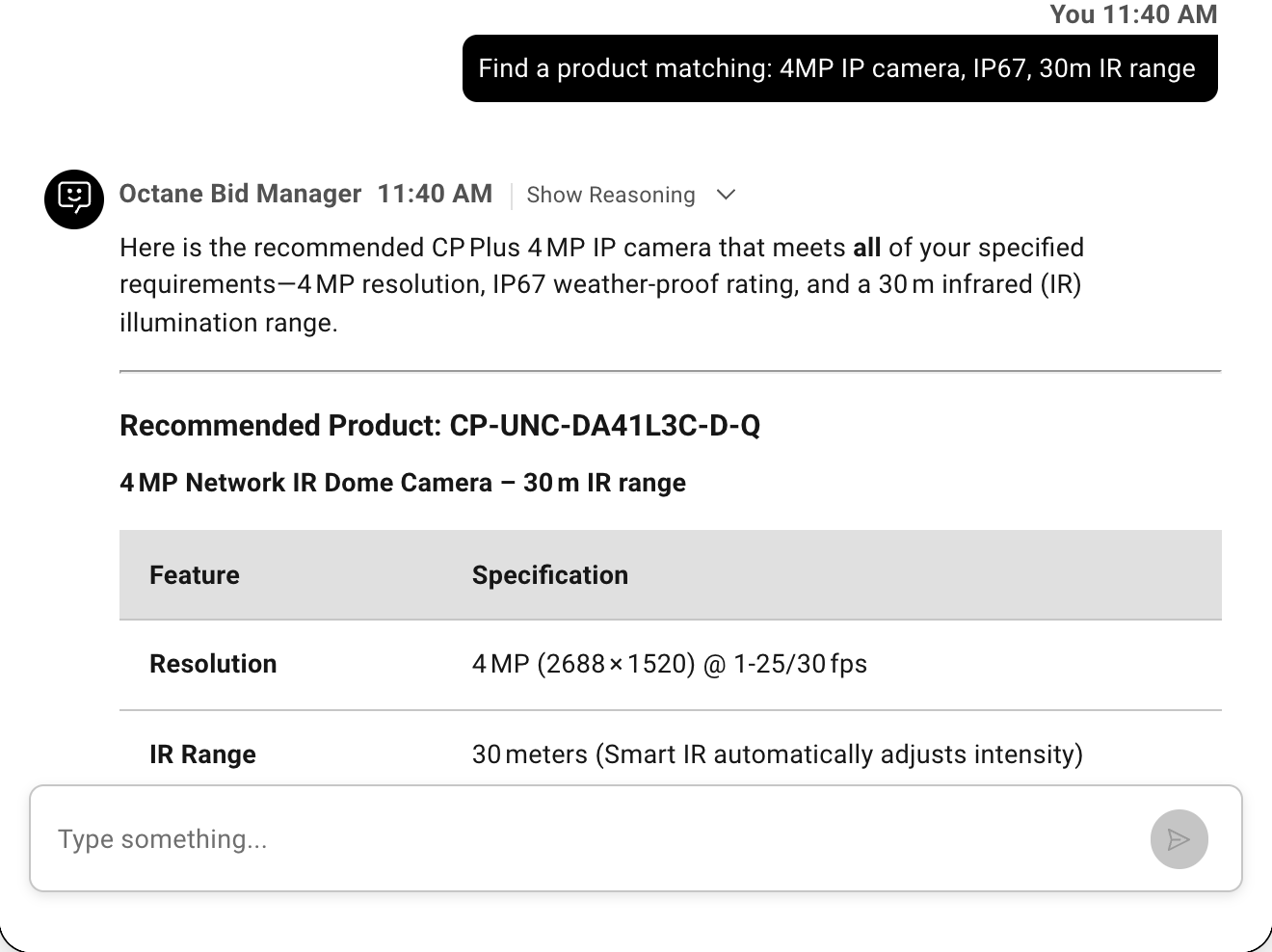Screen dimensions: 1272x952
Task: Click the 'You 11:40 AM' timestamp label
Action: point(1133,14)
